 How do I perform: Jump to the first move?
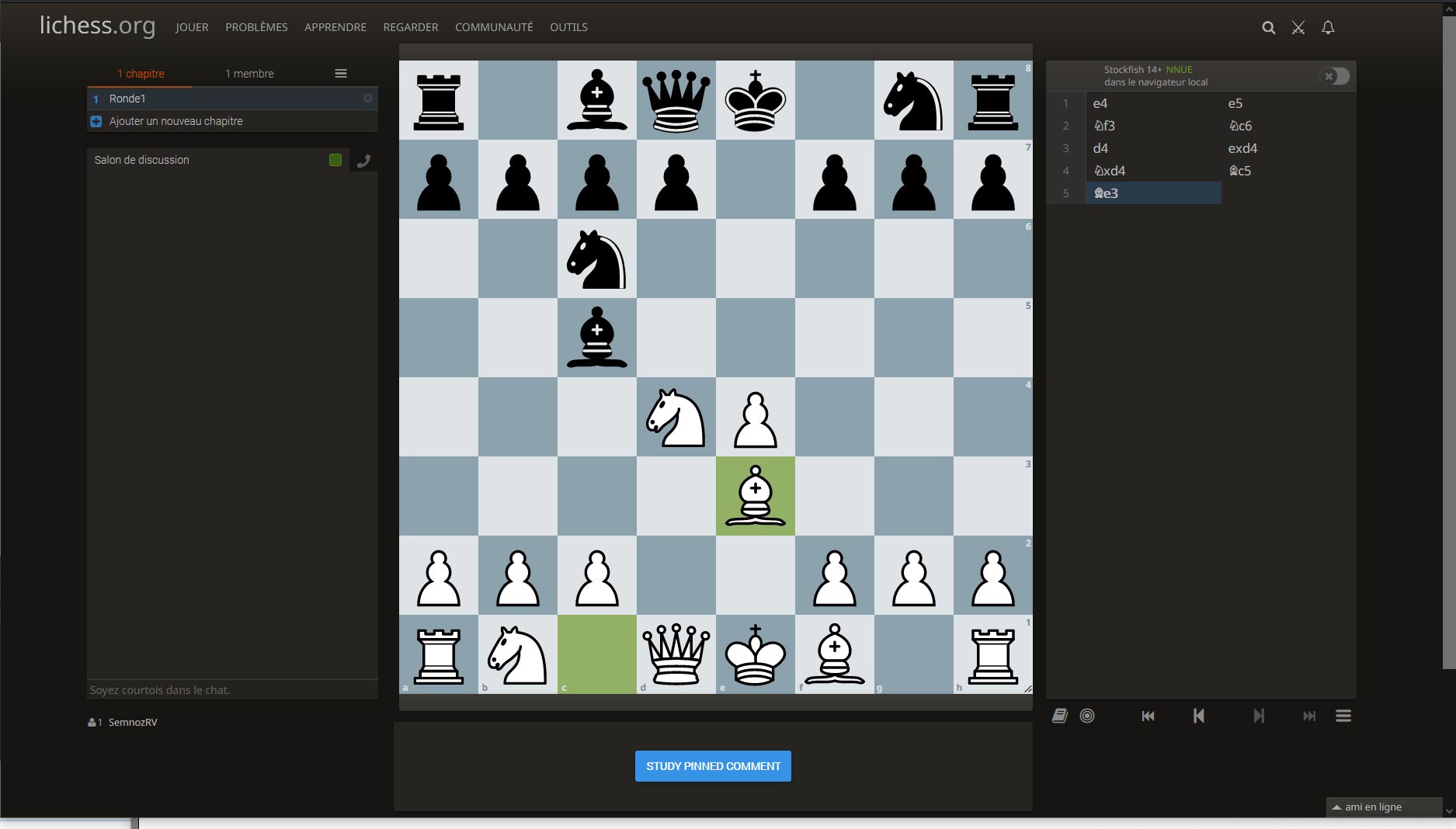[x=1148, y=716]
